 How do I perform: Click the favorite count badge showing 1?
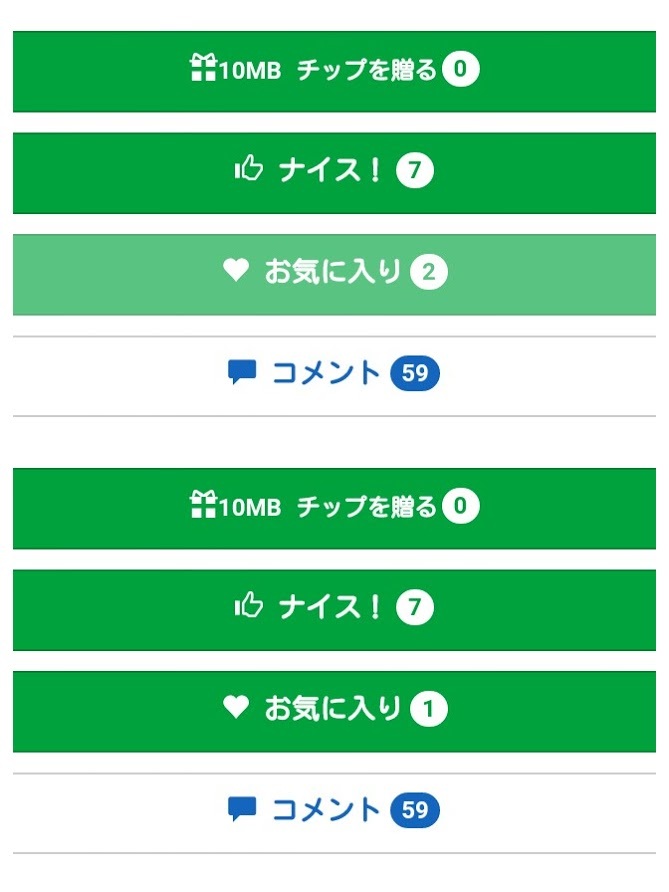point(429,710)
